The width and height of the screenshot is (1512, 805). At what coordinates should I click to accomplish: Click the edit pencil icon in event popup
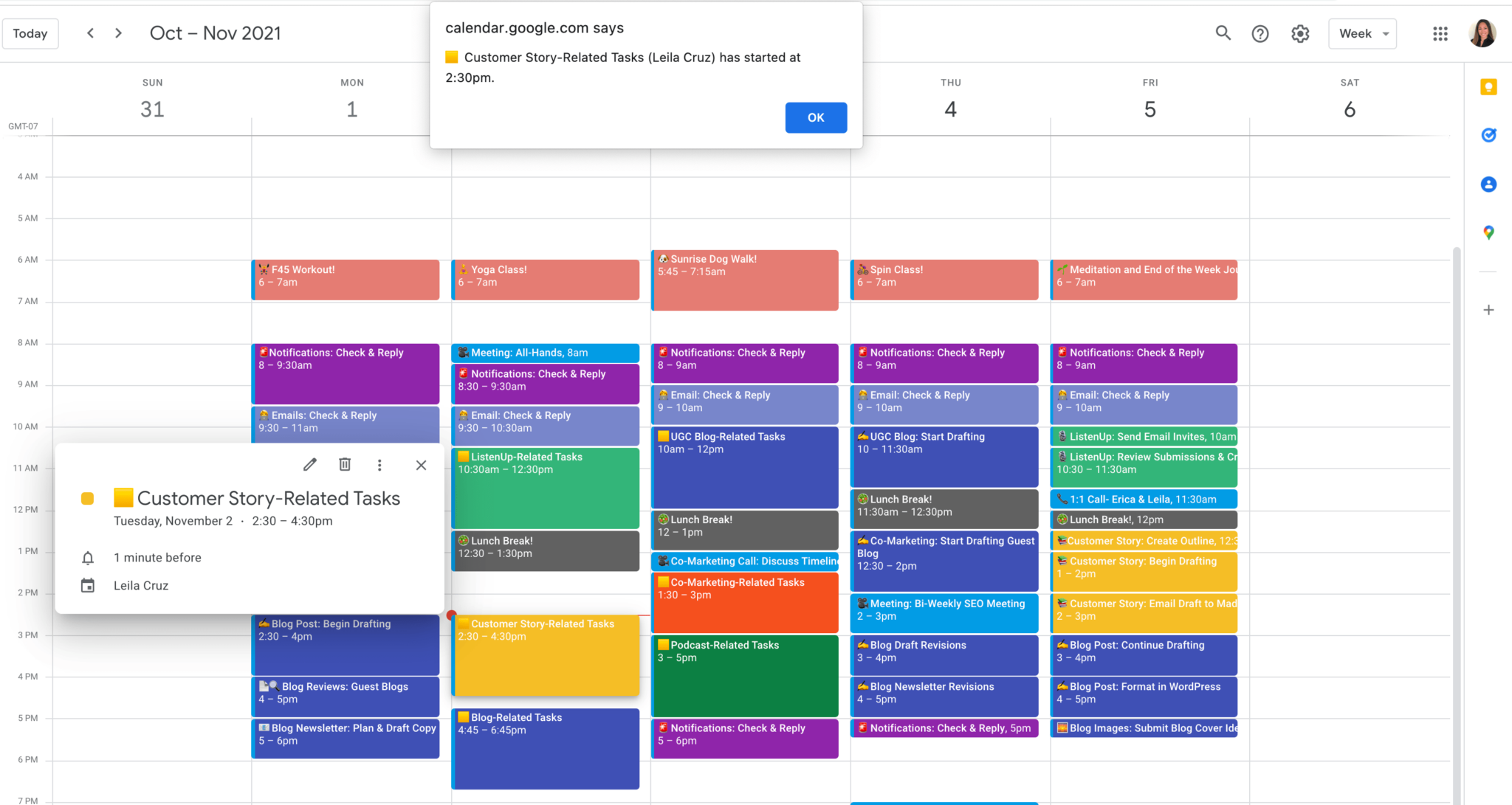310,465
